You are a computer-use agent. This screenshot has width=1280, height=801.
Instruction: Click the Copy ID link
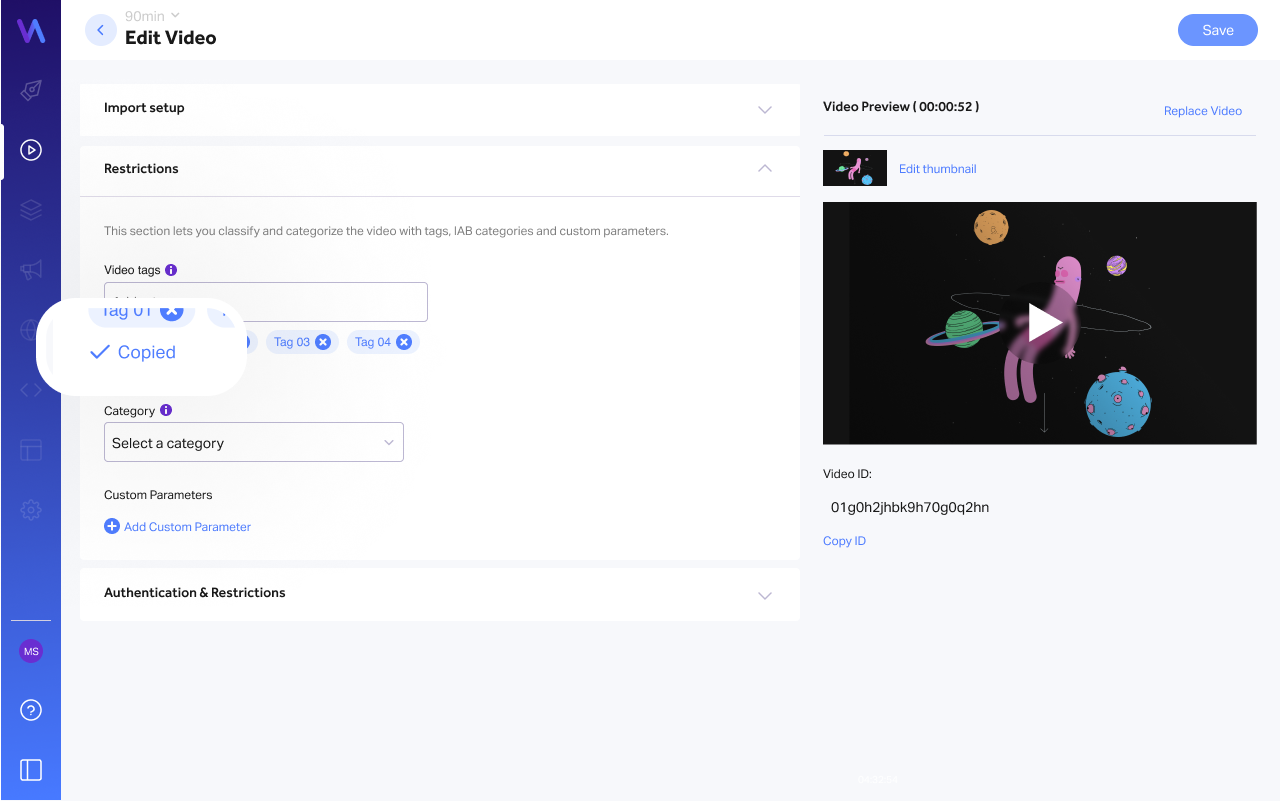point(845,541)
